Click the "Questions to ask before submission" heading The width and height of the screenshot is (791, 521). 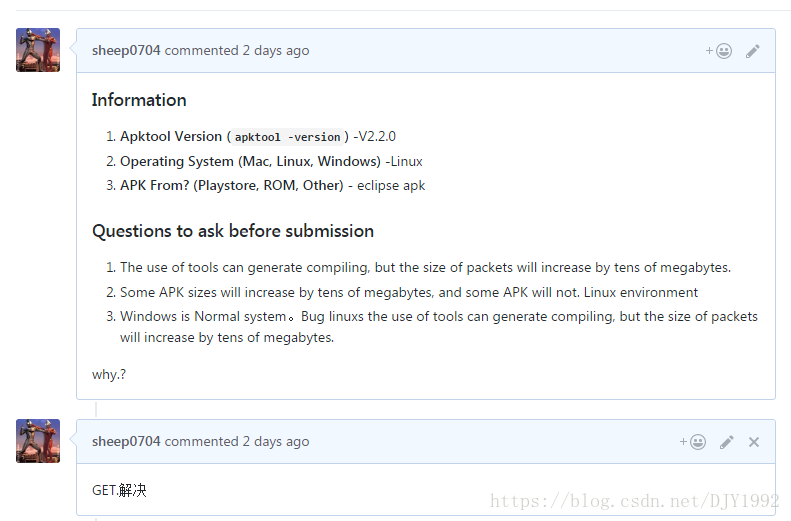[233, 231]
